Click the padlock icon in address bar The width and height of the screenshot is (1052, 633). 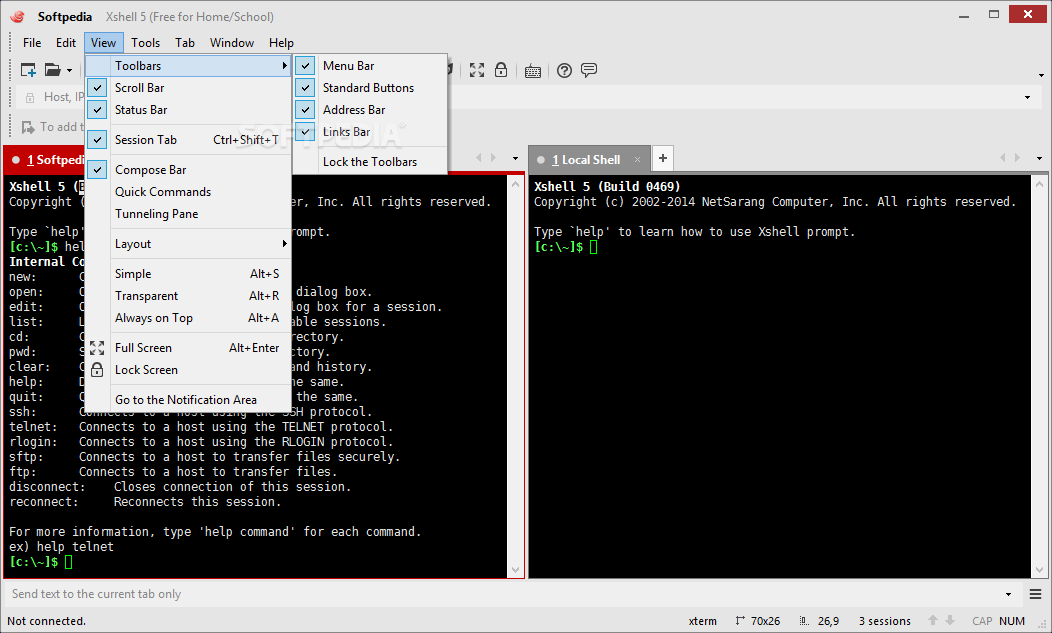pyautogui.click(x=30, y=98)
